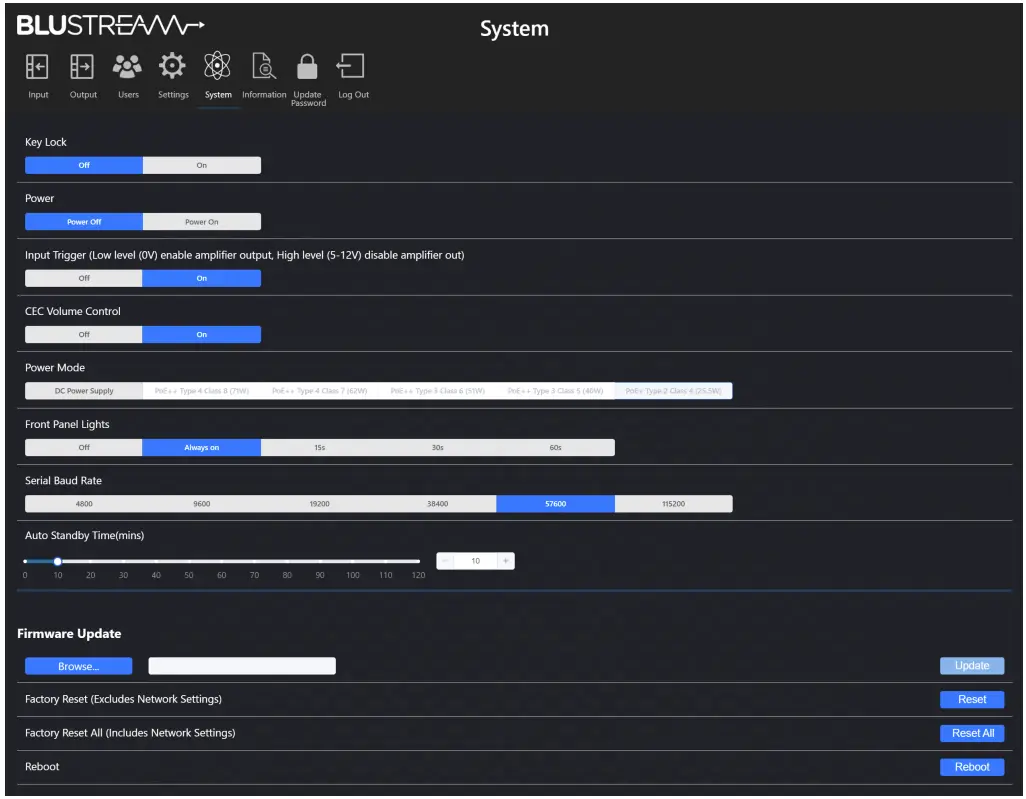Viewport: 1026px width, 799px height.
Task: Set Key Lock to On
Action: click(x=202, y=165)
